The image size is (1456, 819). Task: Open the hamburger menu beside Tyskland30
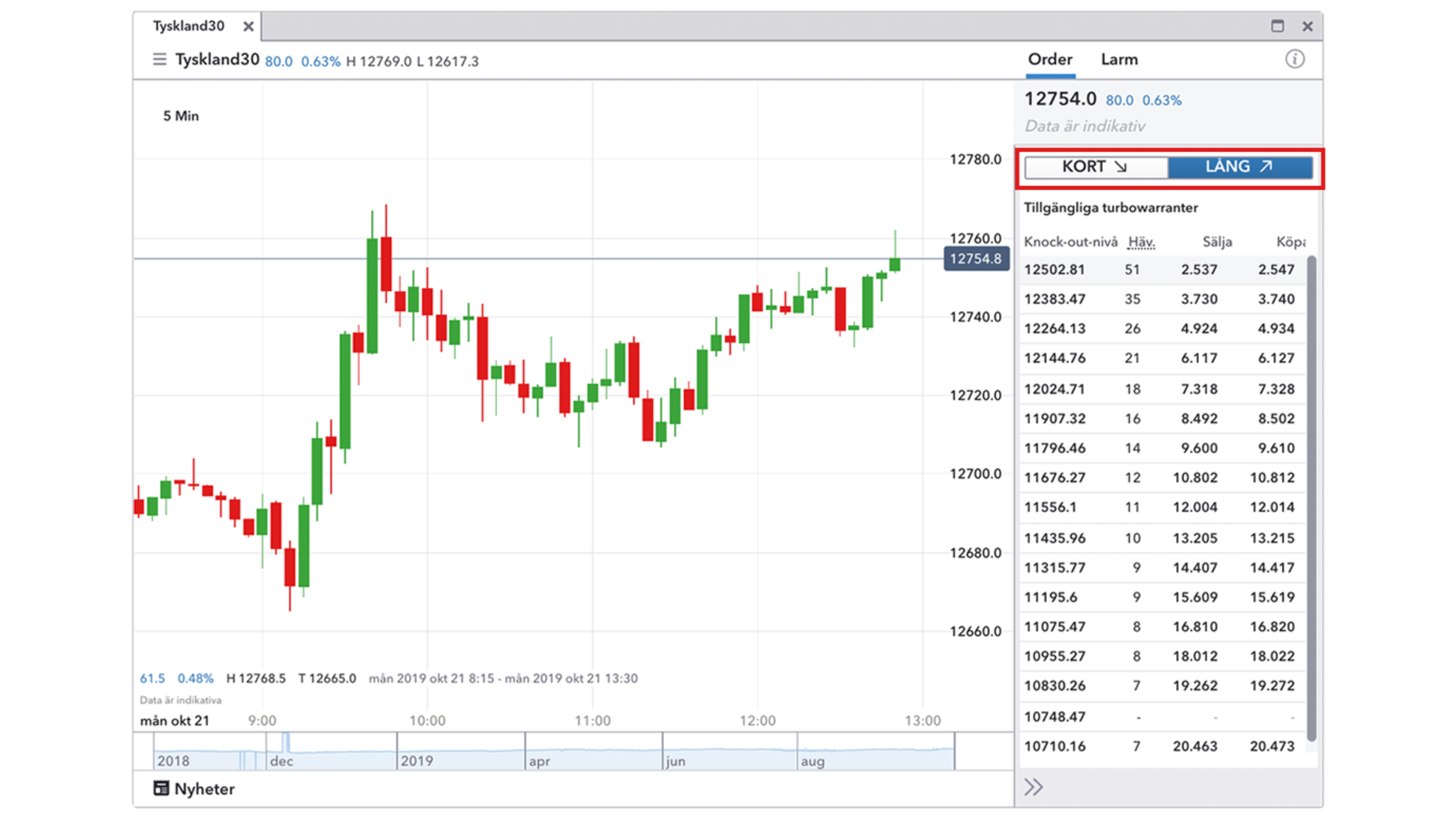159,60
